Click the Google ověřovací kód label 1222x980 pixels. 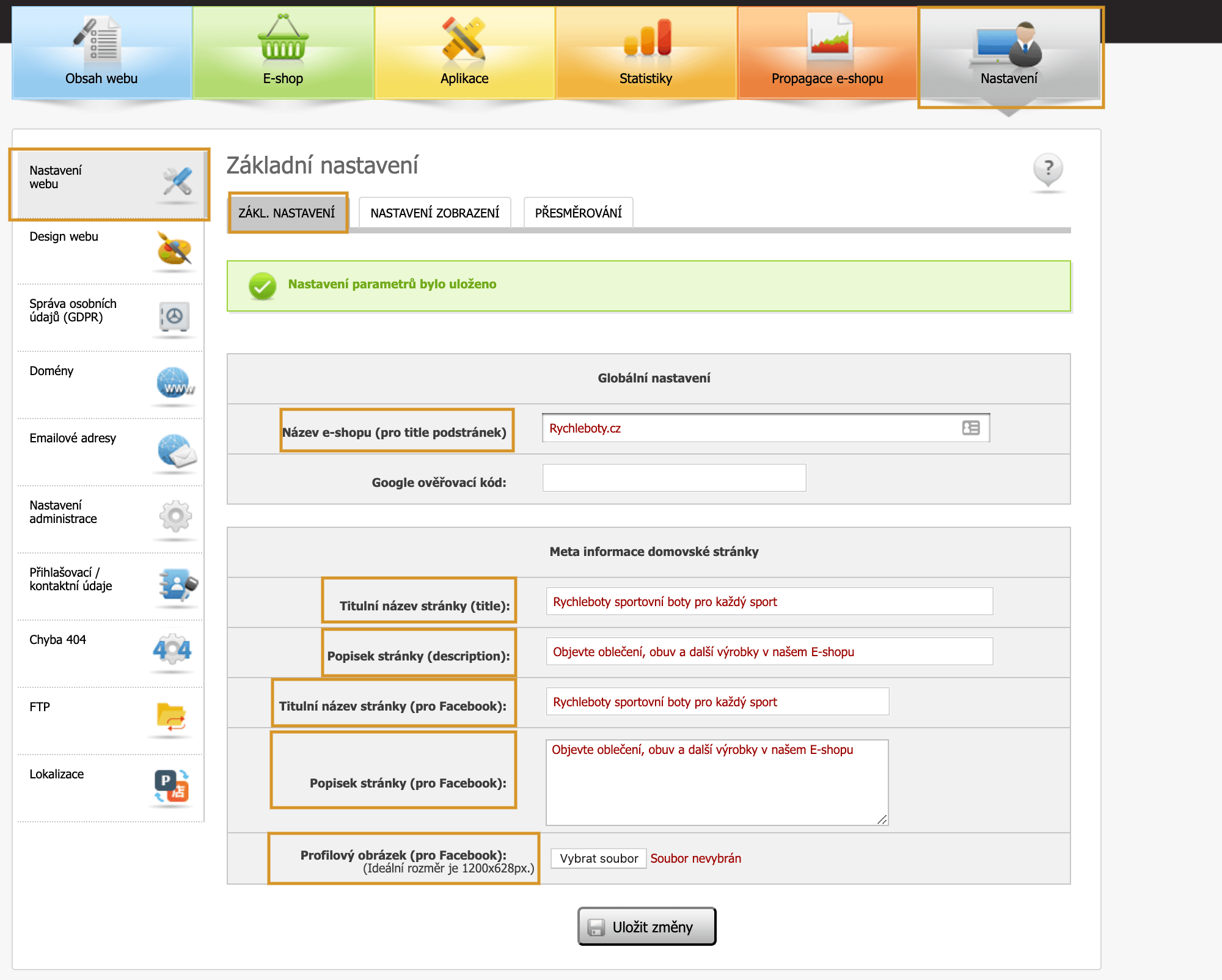tap(439, 483)
